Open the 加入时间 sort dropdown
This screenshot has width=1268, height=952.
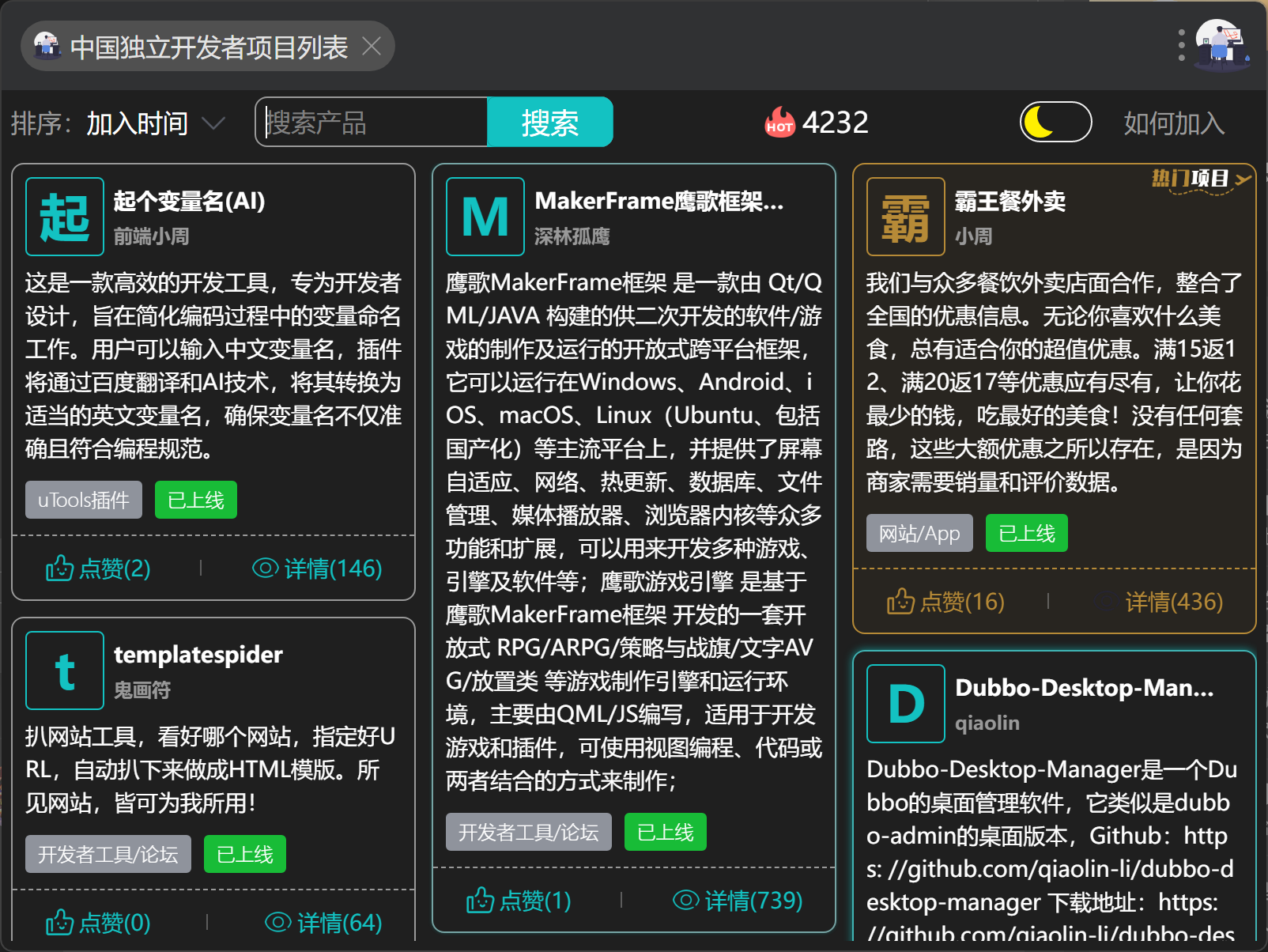point(156,123)
